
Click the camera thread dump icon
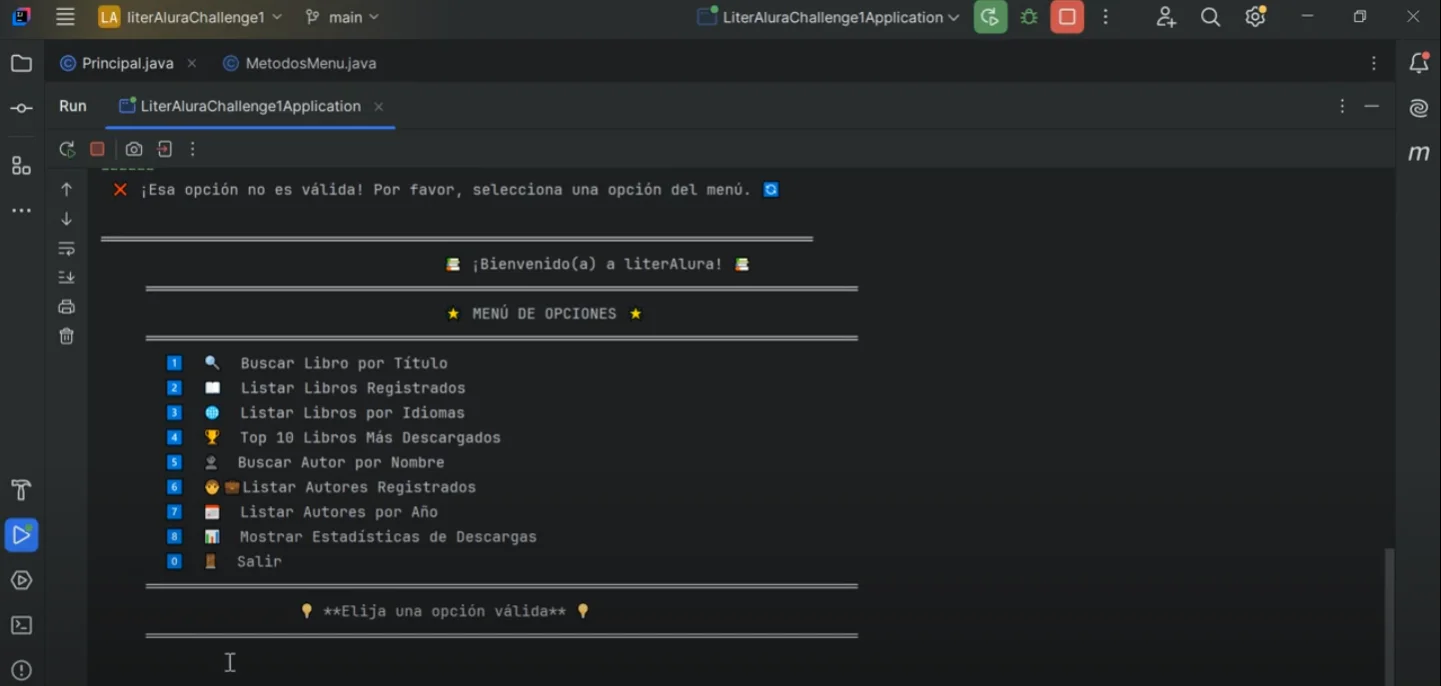(134, 149)
